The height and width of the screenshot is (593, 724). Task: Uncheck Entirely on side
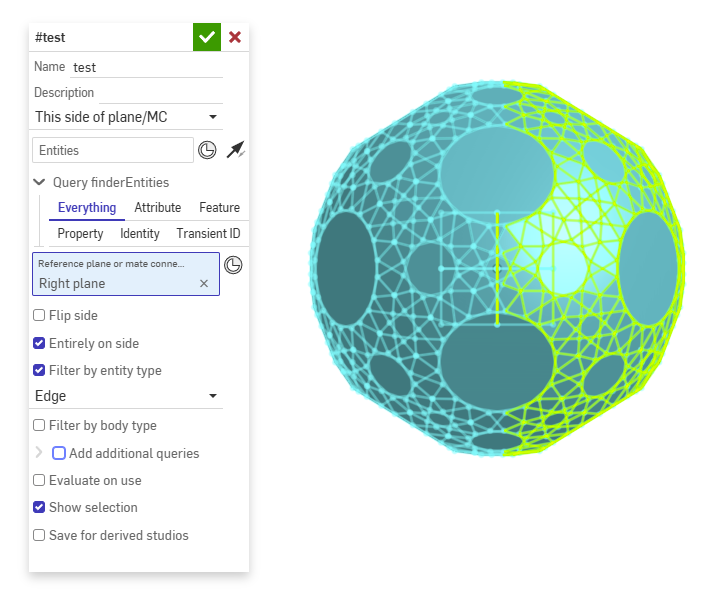coord(39,343)
